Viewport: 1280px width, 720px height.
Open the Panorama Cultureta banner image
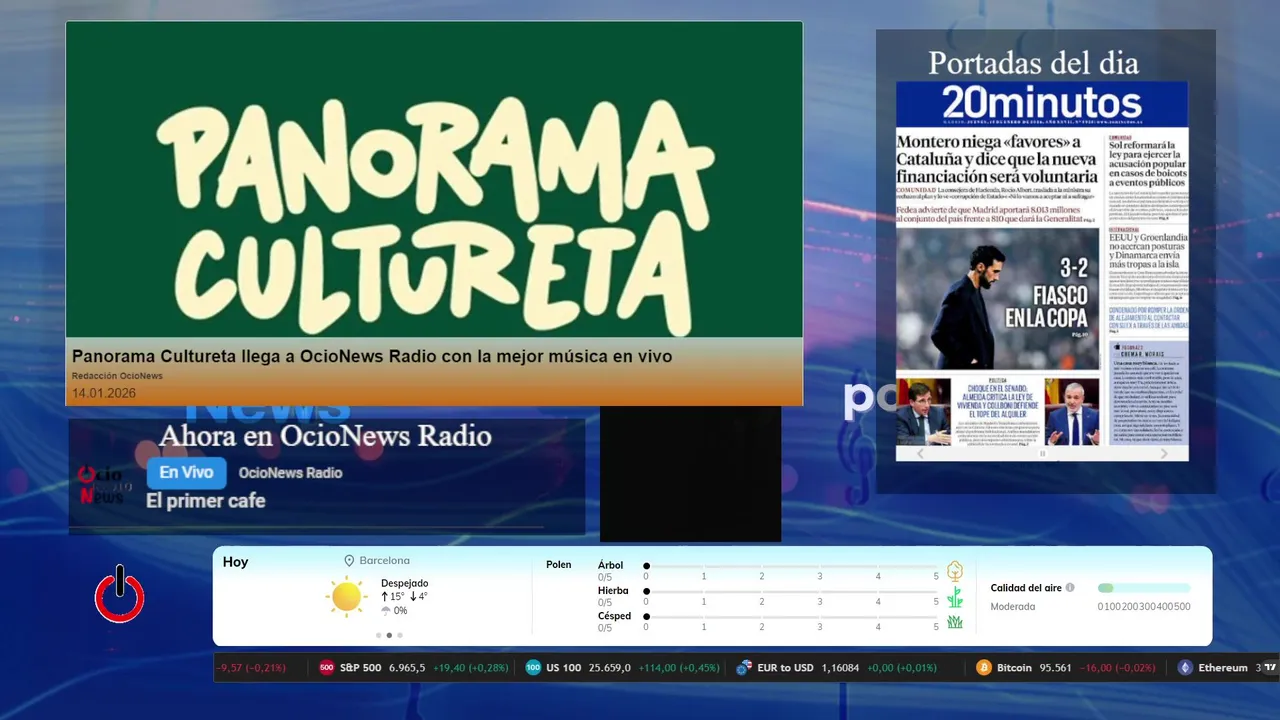(434, 180)
